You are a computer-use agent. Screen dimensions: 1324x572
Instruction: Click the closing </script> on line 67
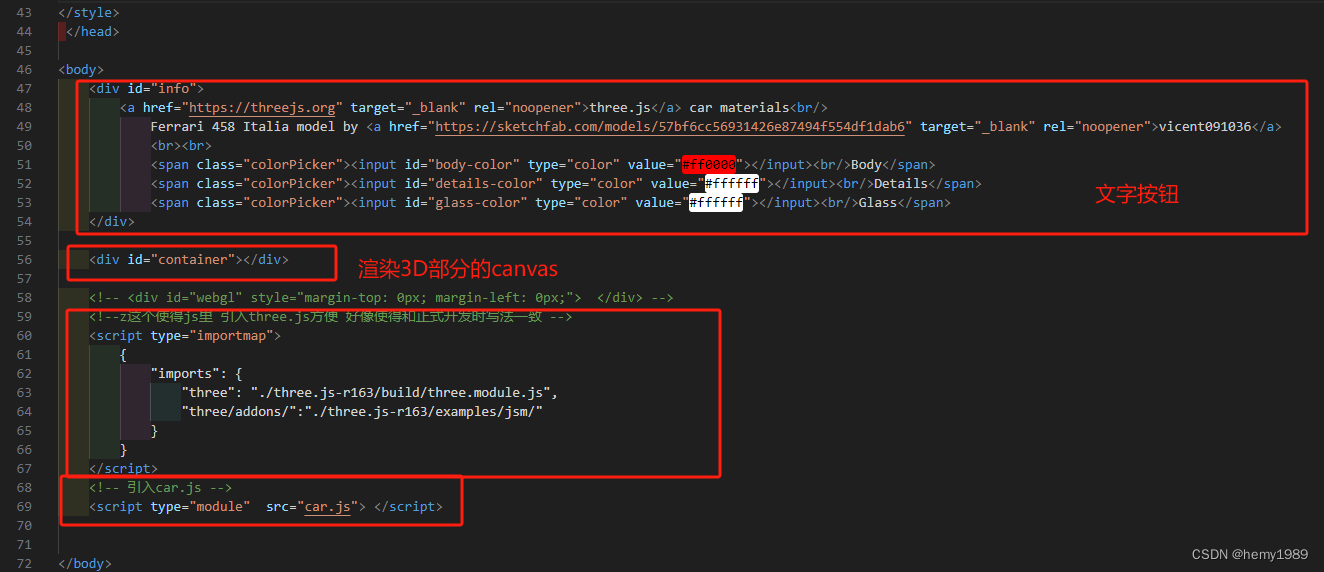pos(124,468)
